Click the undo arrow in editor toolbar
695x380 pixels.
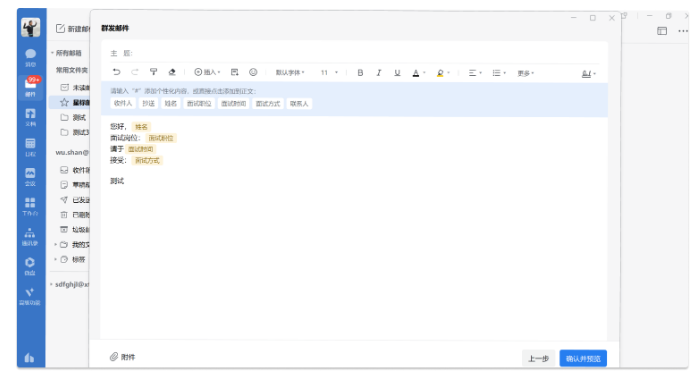tap(117, 72)
